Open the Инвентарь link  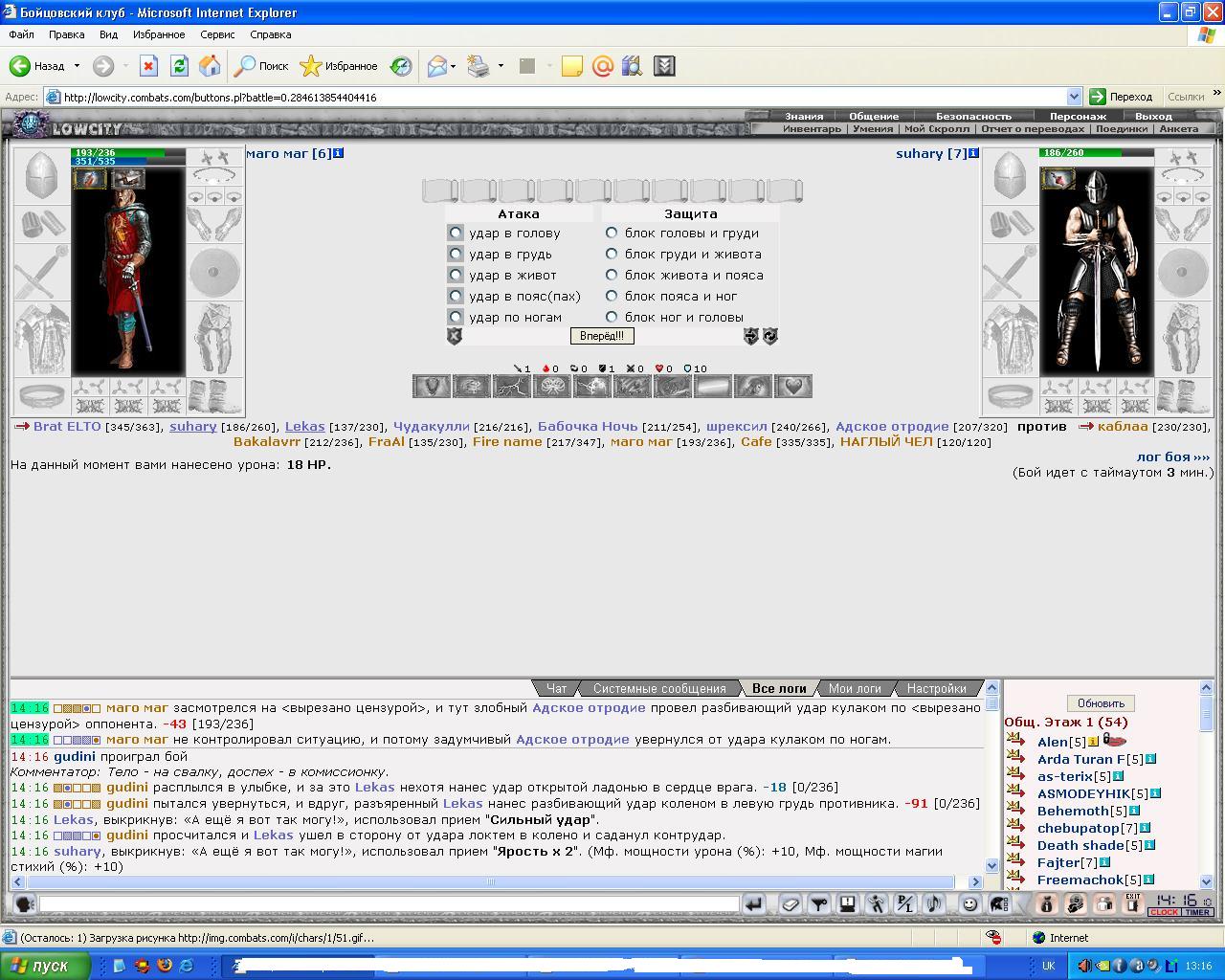[812, 128]
